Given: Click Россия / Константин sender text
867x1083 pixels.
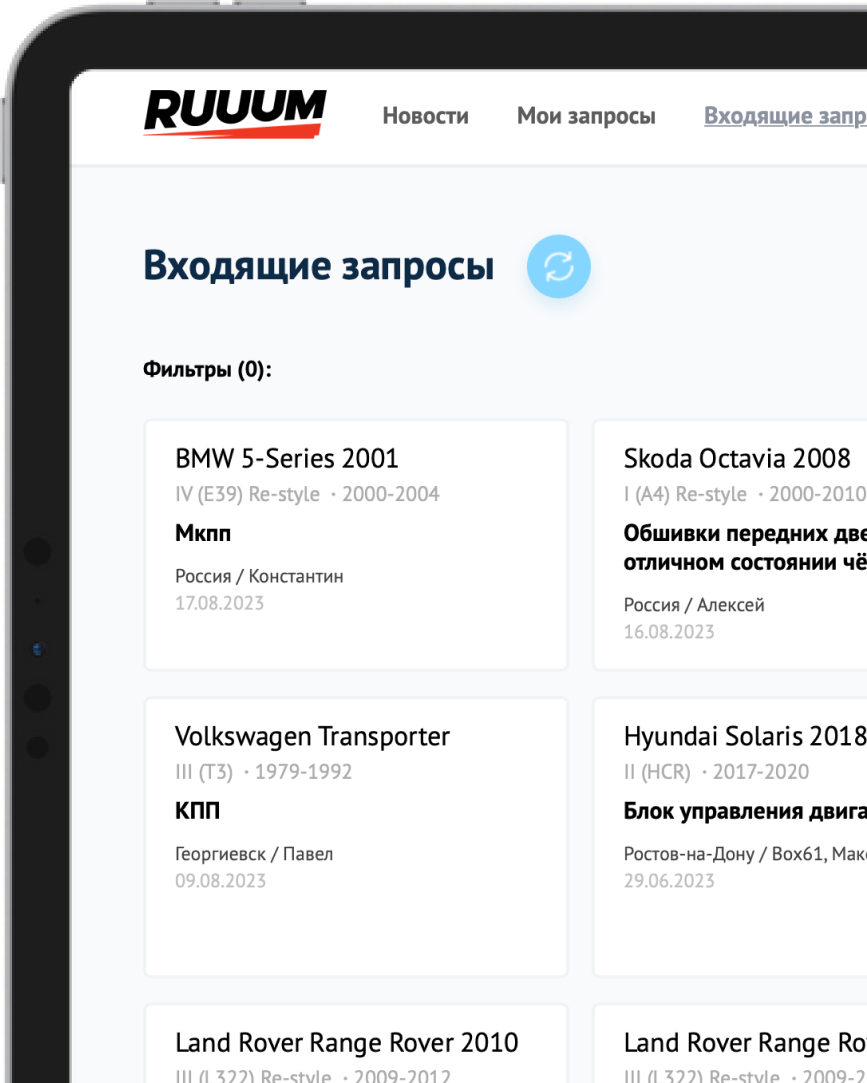Looking at the screenshot, I should 259,576.
